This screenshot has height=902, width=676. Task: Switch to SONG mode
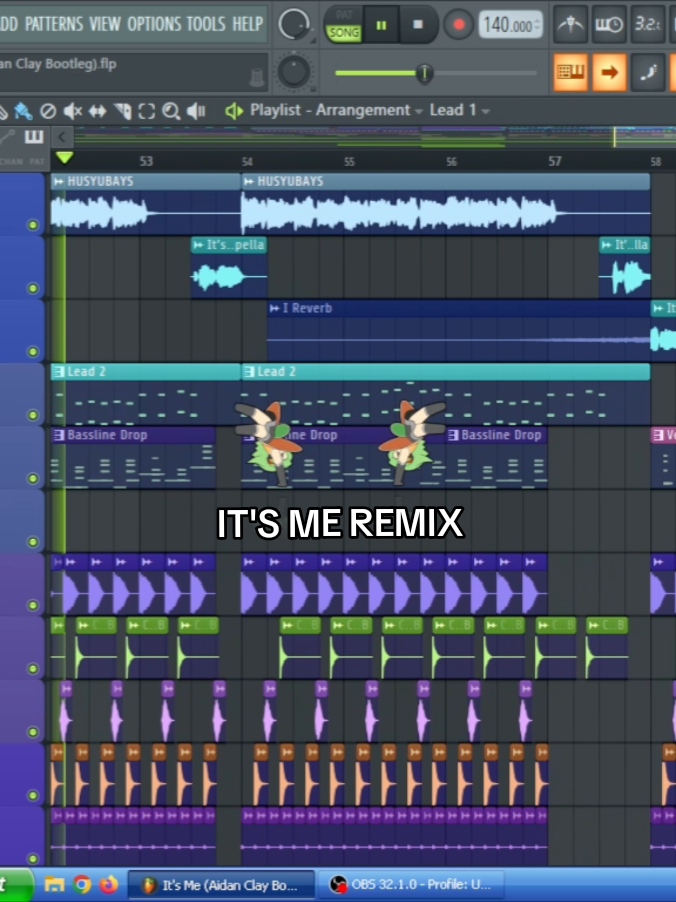[344, 33]
